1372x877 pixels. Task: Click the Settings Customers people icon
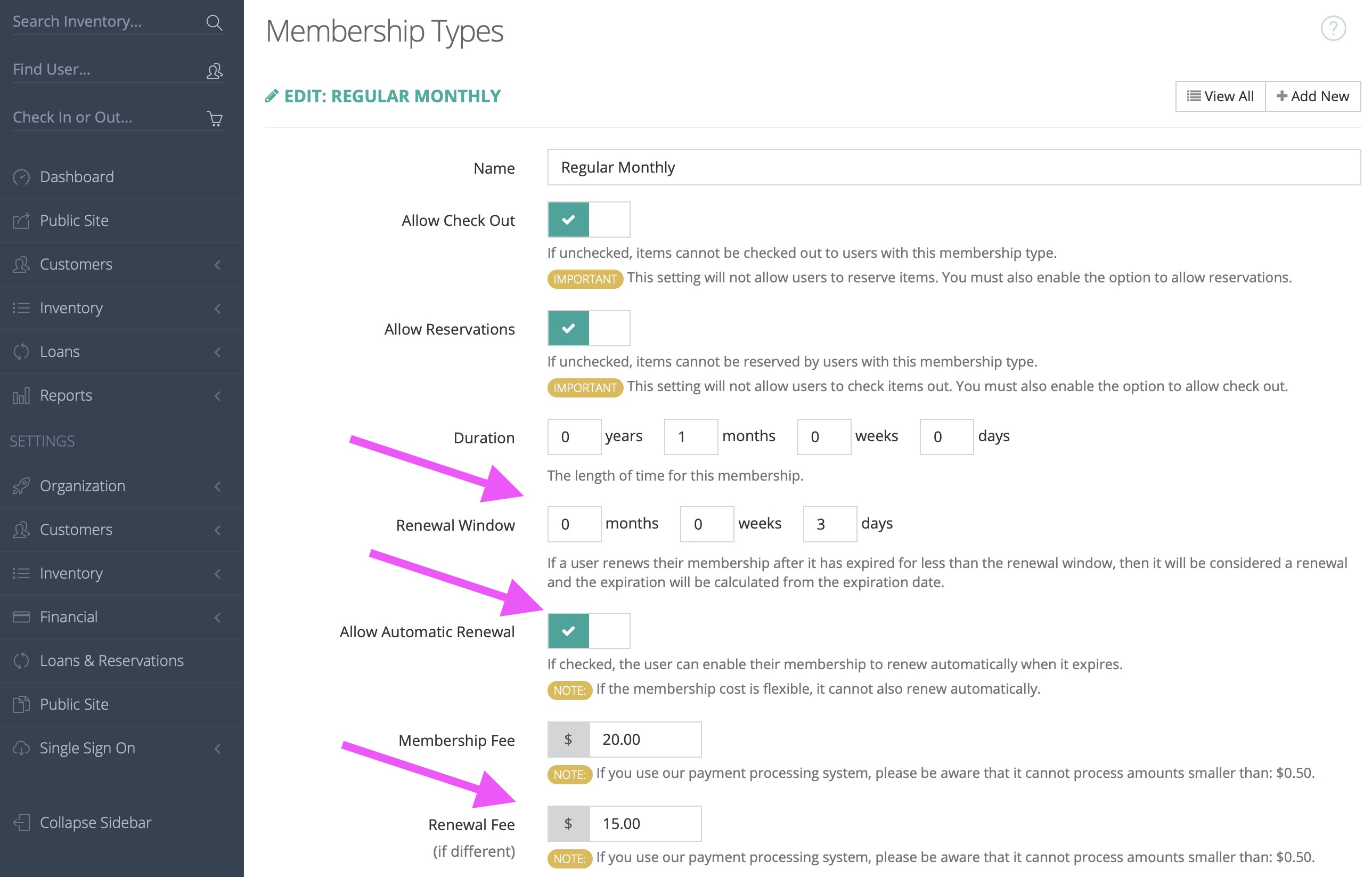tap(21, 530)
